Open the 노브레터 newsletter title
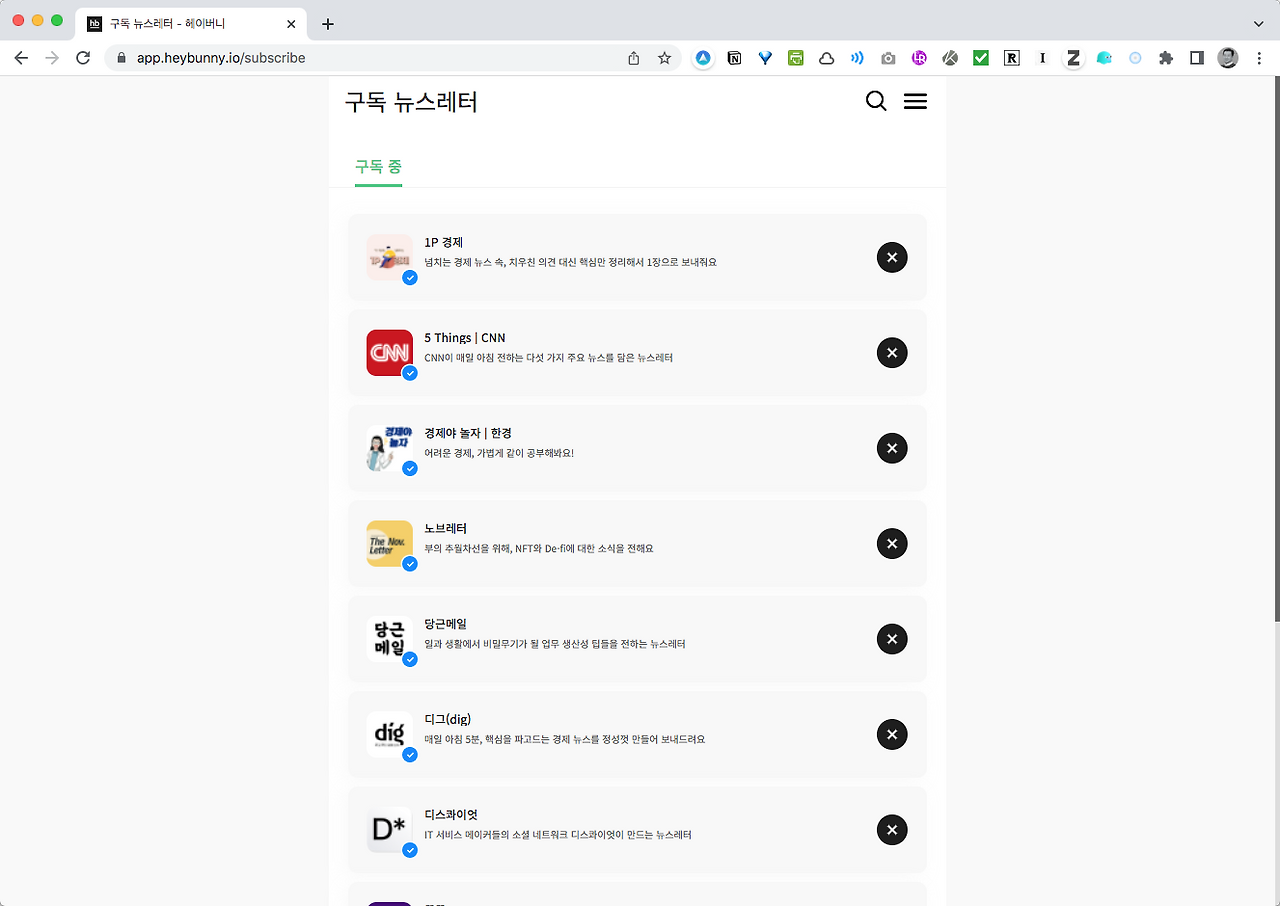1280x906 pixels. 446,528
